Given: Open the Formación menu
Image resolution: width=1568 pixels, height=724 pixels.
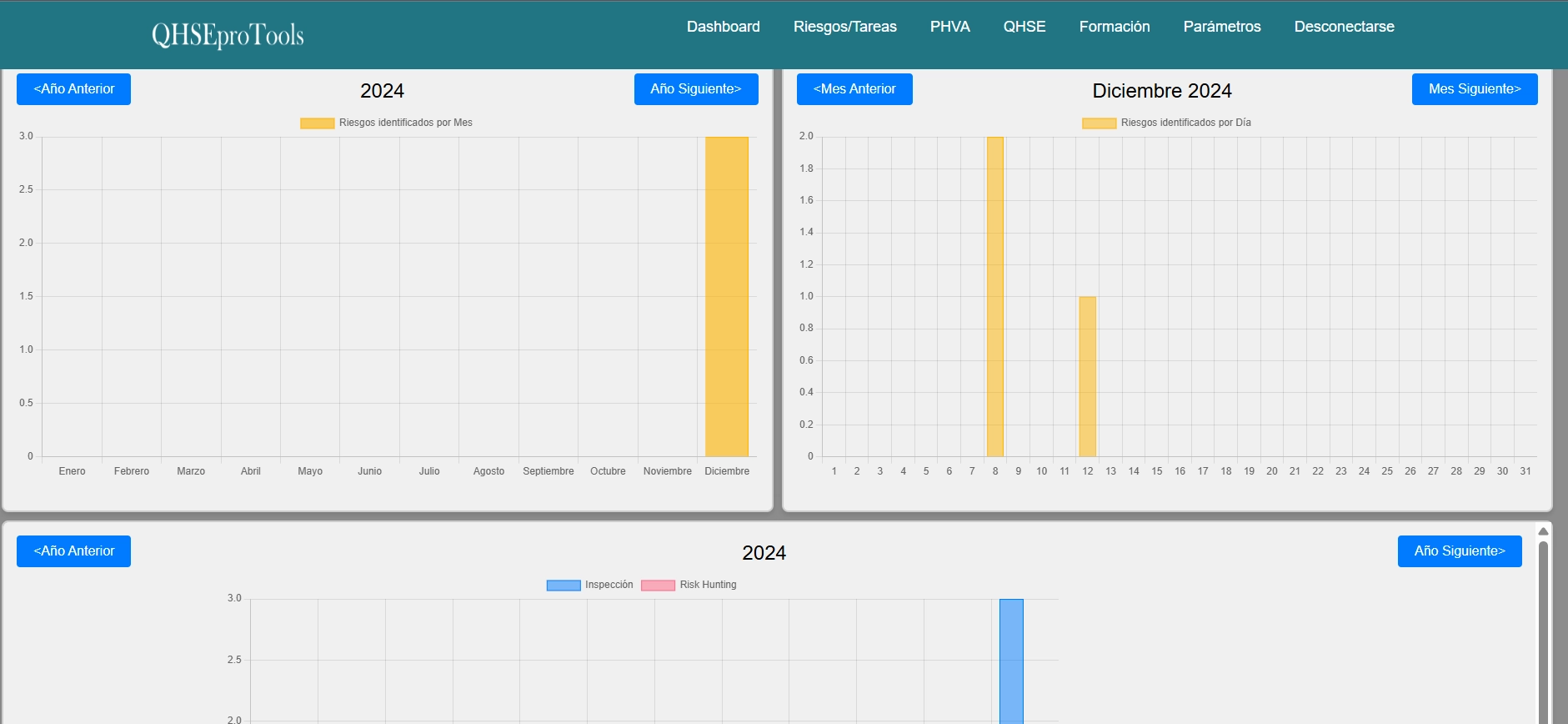Looking at the screenshot, I should point(1114,27).
